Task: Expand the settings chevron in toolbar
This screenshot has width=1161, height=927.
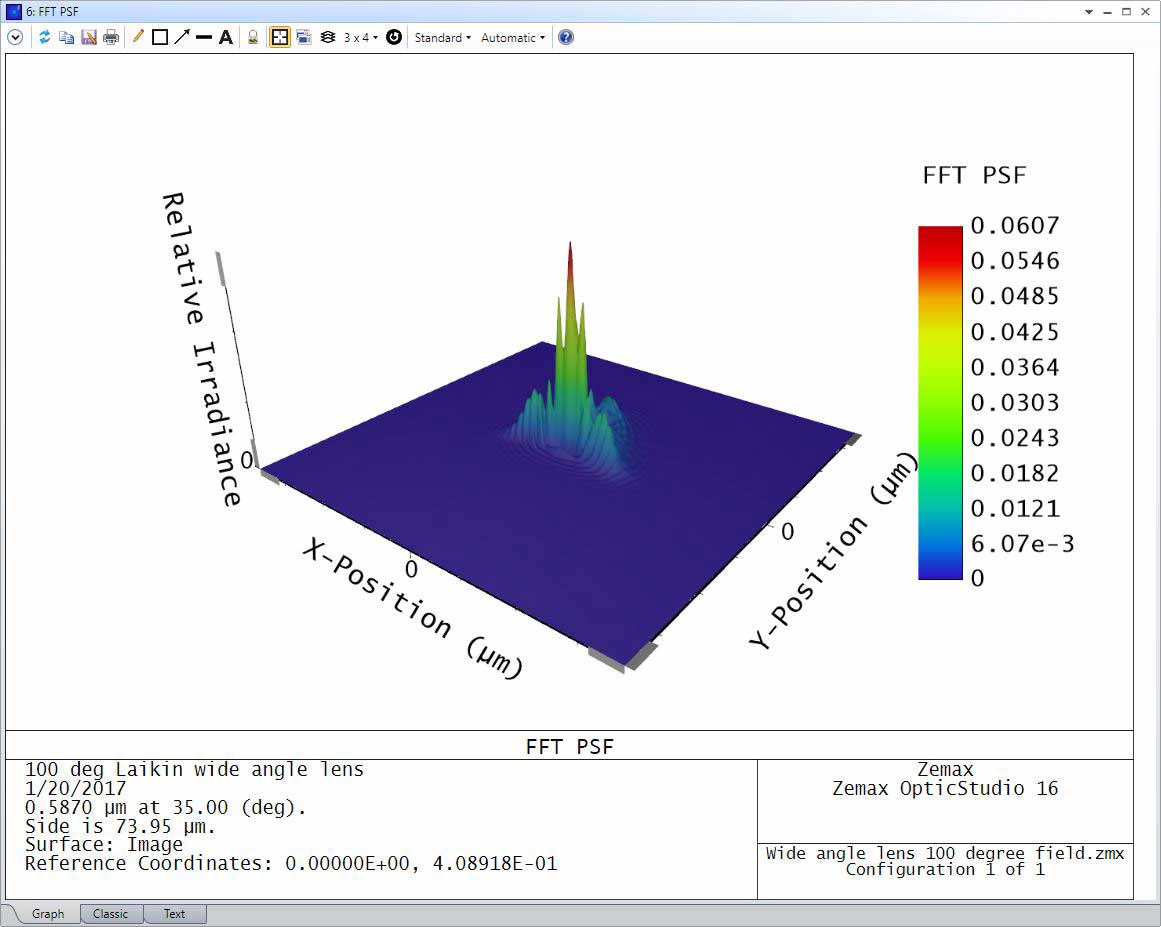Action: (x=15, y=37)
